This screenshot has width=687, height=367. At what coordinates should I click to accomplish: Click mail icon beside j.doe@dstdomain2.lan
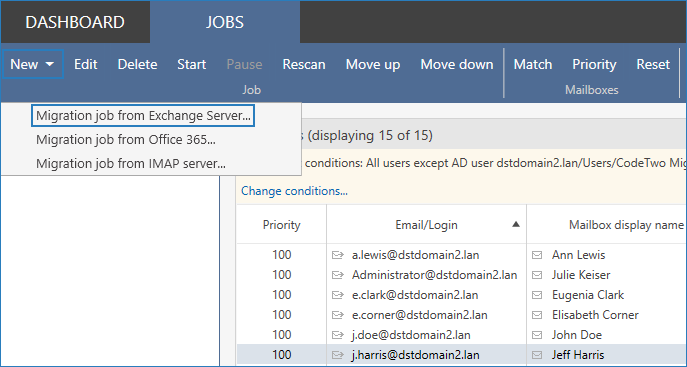pos(337,335)
